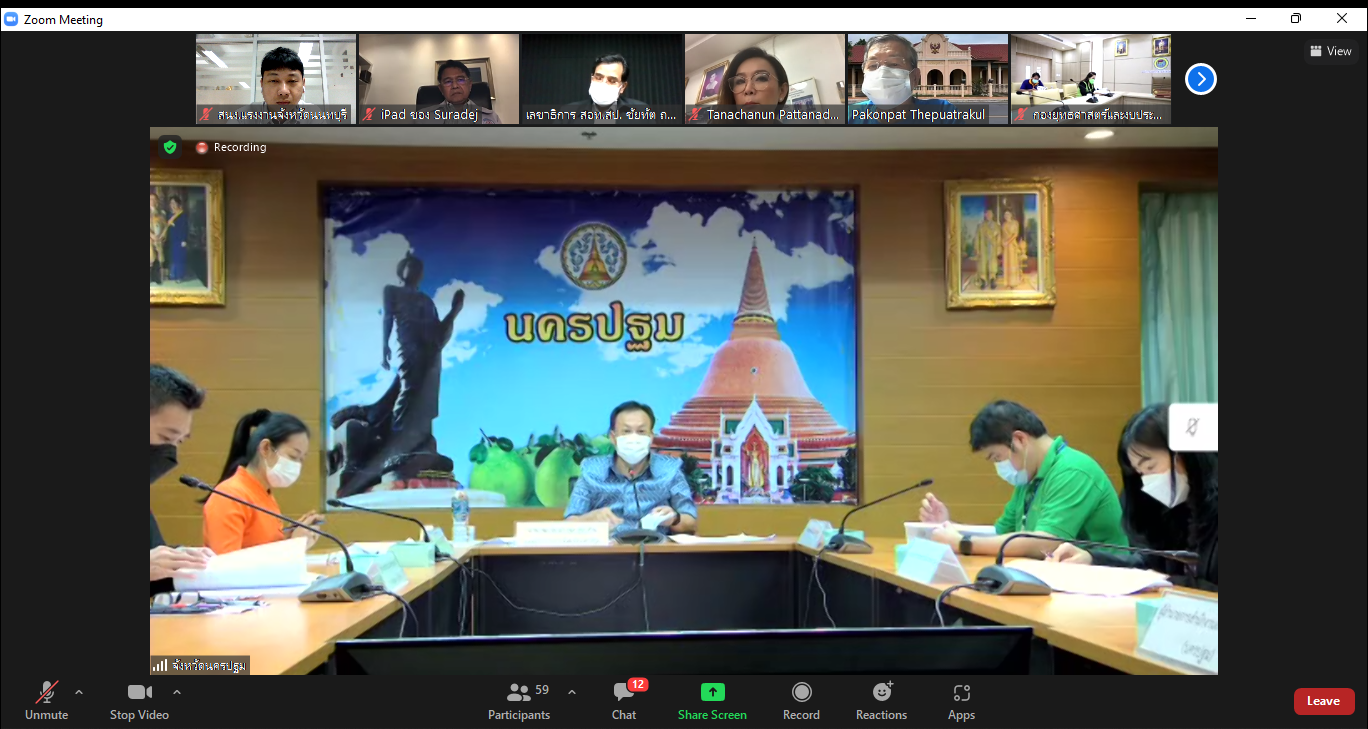Image resolution: width=1368 pixels, height=729 pixels.
Task: Leave the meeting
Action: point(1324,701)
